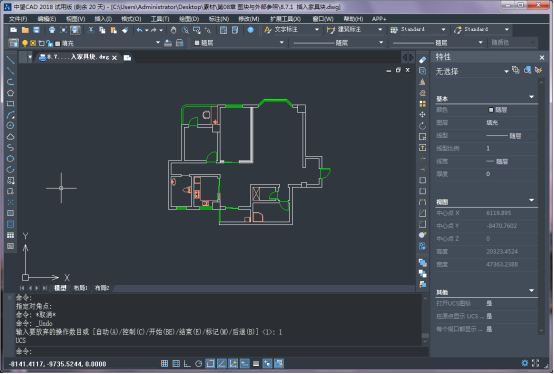This screenshot has width=554, height=374.
Task: Open the 格式(O) menu
Action: point(131,19)
